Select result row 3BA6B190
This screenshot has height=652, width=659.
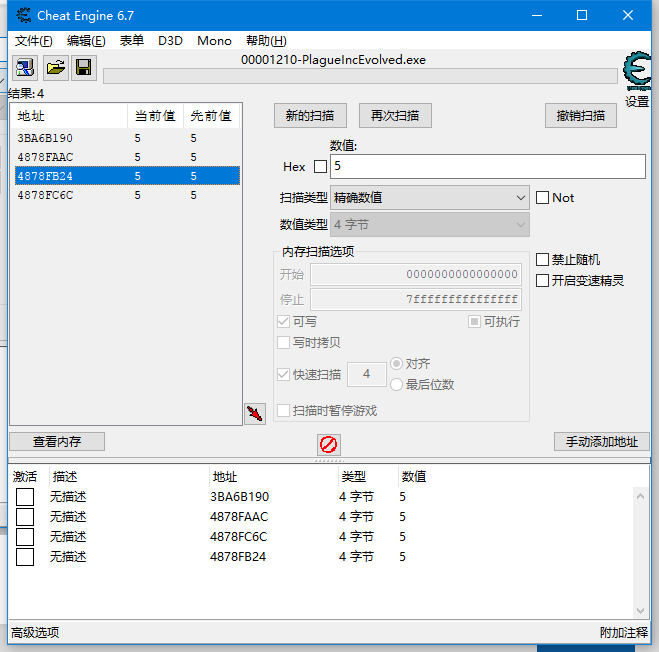(127, 138)
